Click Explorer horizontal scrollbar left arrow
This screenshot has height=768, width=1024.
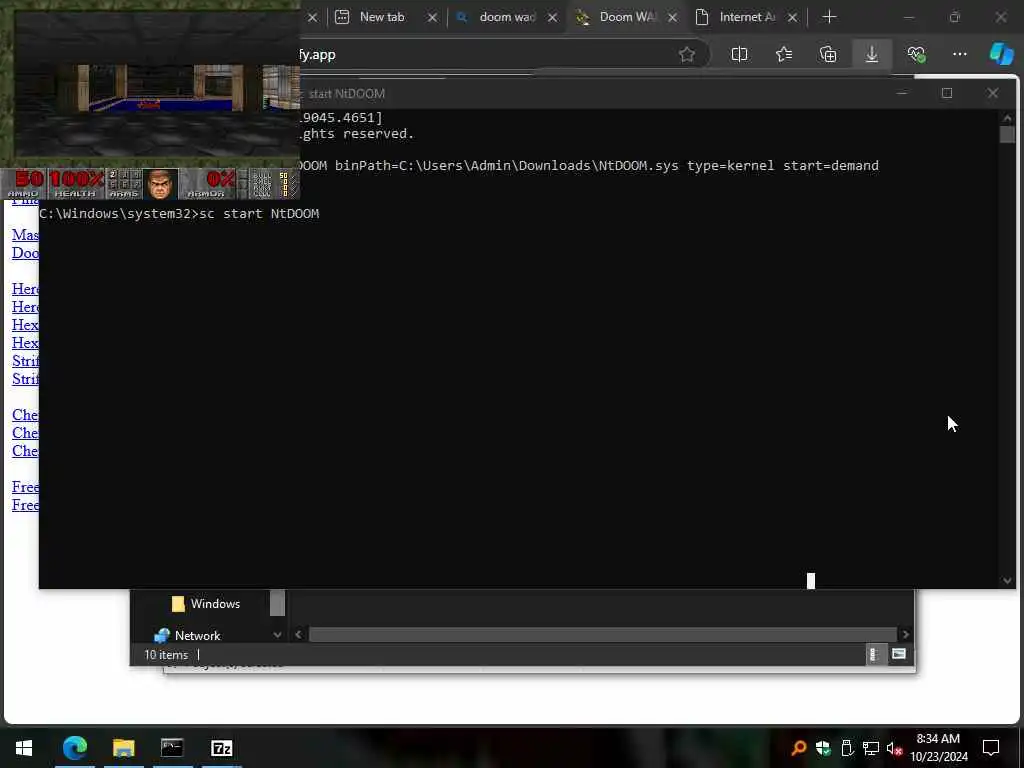click(x=298, y=634)
